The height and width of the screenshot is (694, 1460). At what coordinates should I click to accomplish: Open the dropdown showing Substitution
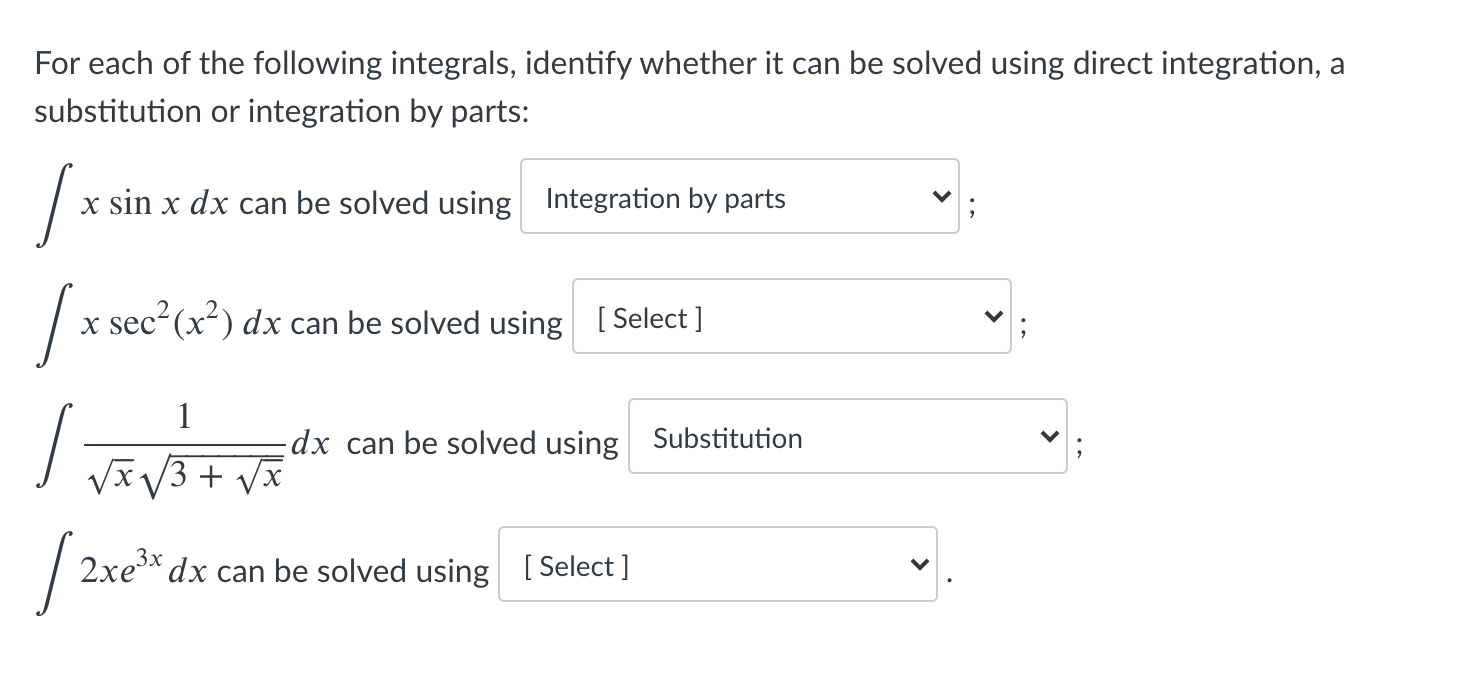click(848, 436)
